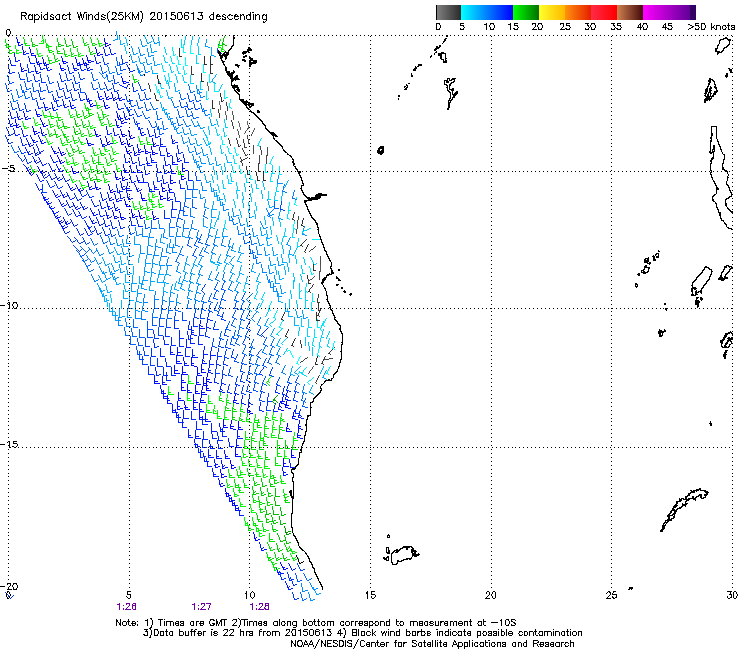Viewport: 740px width, 650px height.
Task: Click the dark purple 45-50 legend swatch
Action: pyautogui.click(x=682, y=12)
